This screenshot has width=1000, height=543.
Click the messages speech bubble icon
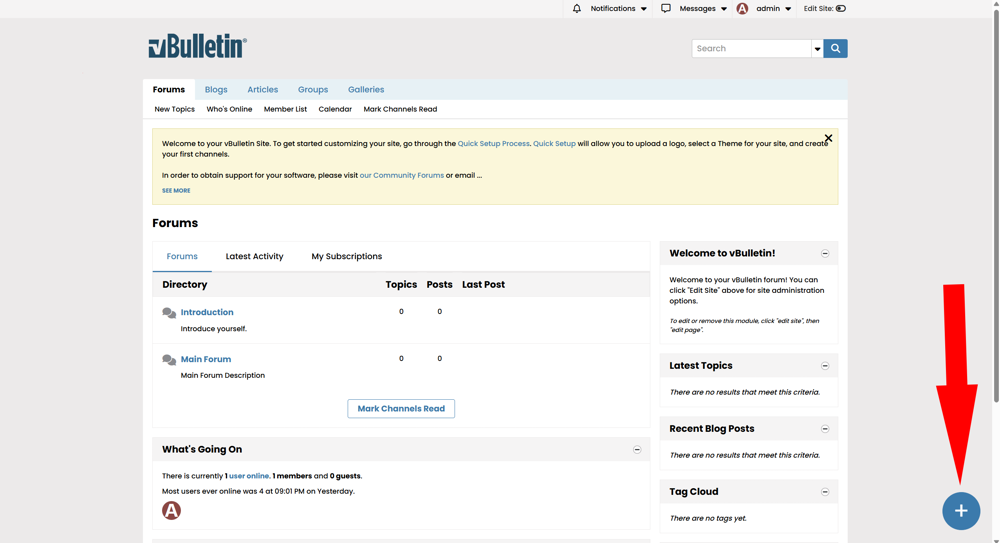666,8
